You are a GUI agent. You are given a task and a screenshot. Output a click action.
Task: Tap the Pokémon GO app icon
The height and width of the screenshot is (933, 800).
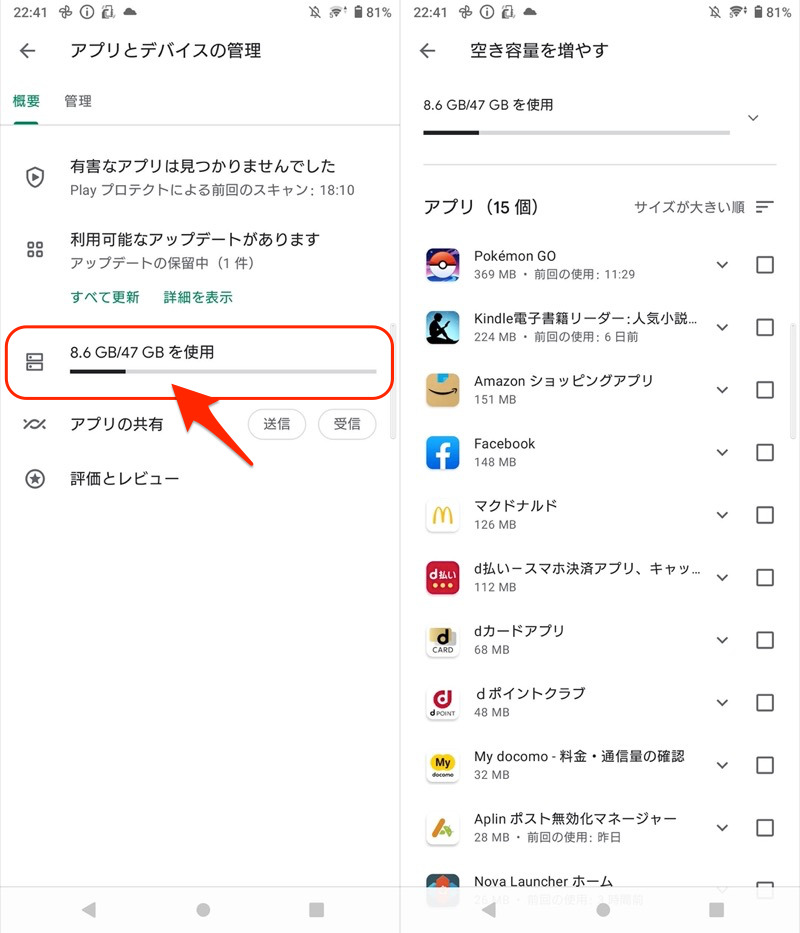pyautogui.click(x=443, y=265)
